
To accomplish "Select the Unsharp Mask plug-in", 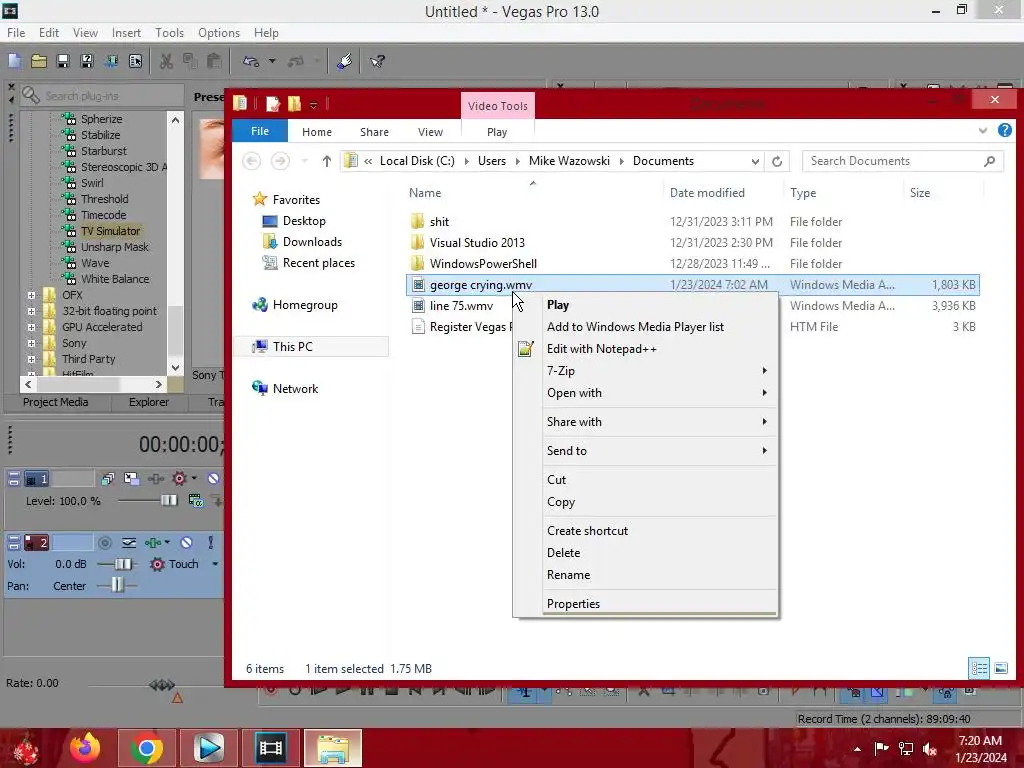I will pos(114,247).
